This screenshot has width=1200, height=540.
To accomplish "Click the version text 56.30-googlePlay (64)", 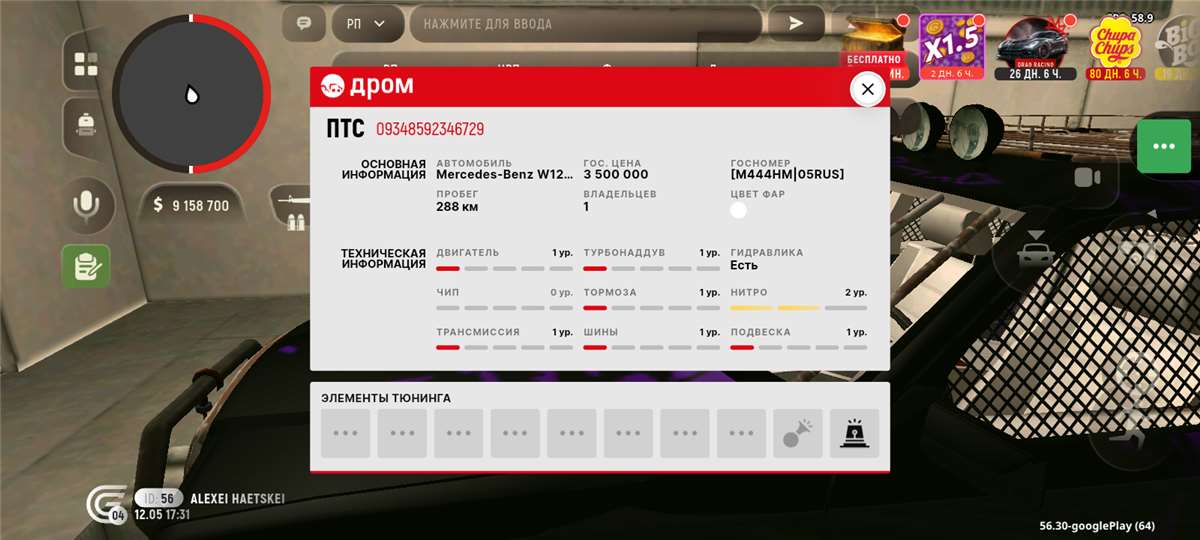I will (1097, 526).
